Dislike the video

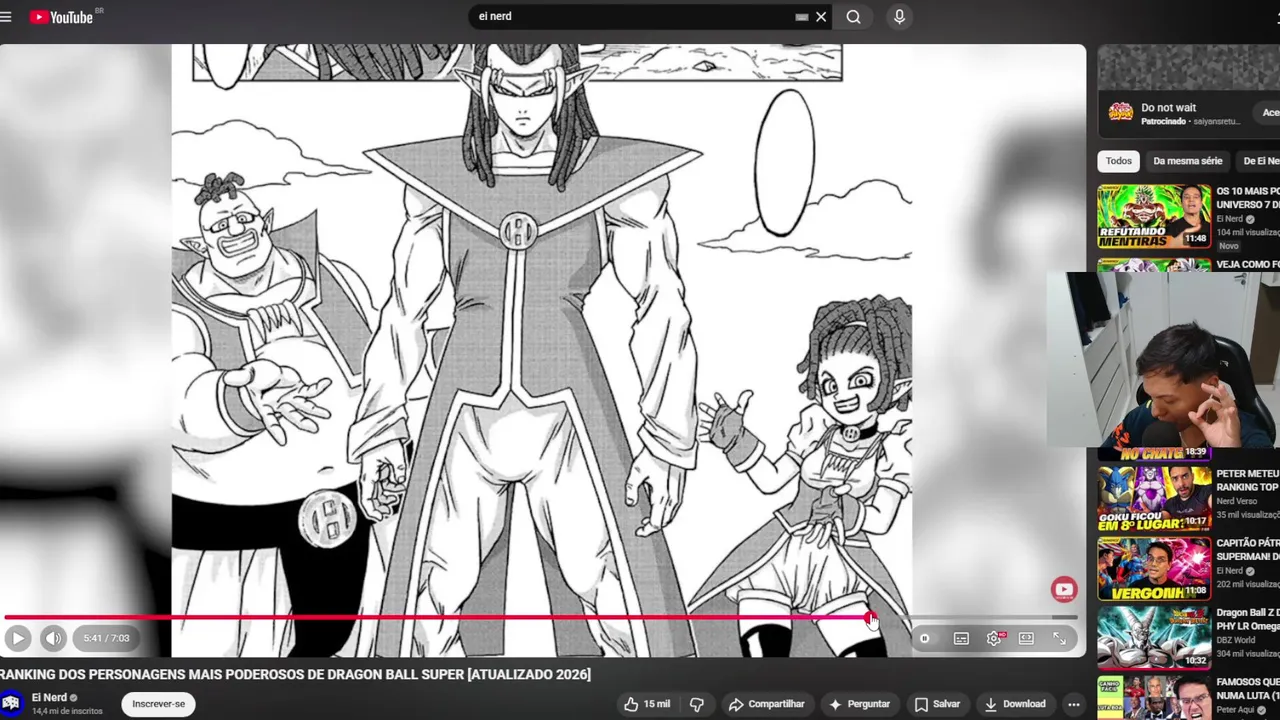697,704
